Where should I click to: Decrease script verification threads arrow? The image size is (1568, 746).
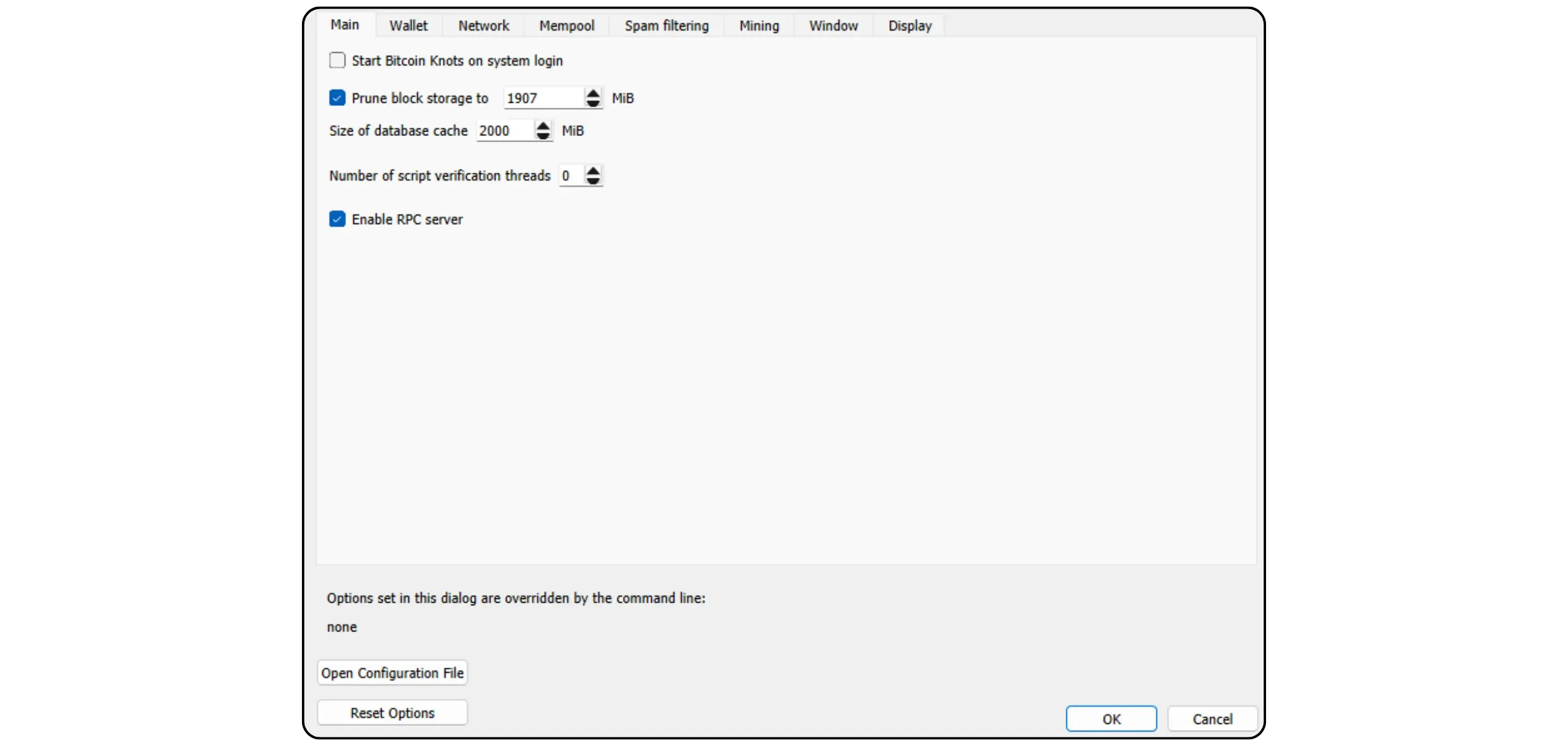click(x=593, y=180)
